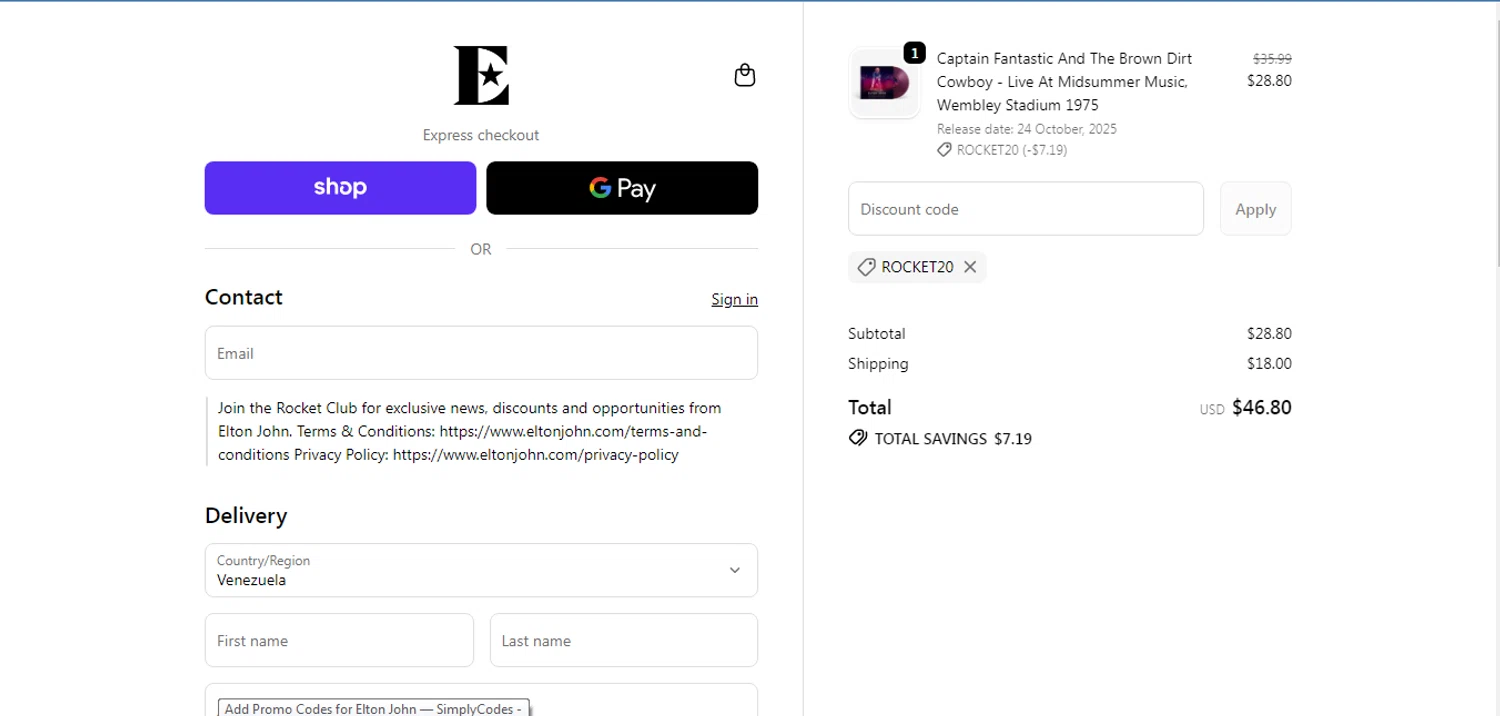Focus the Email input field
This screenshot has height=716, width=1500.
coord(481,353)
